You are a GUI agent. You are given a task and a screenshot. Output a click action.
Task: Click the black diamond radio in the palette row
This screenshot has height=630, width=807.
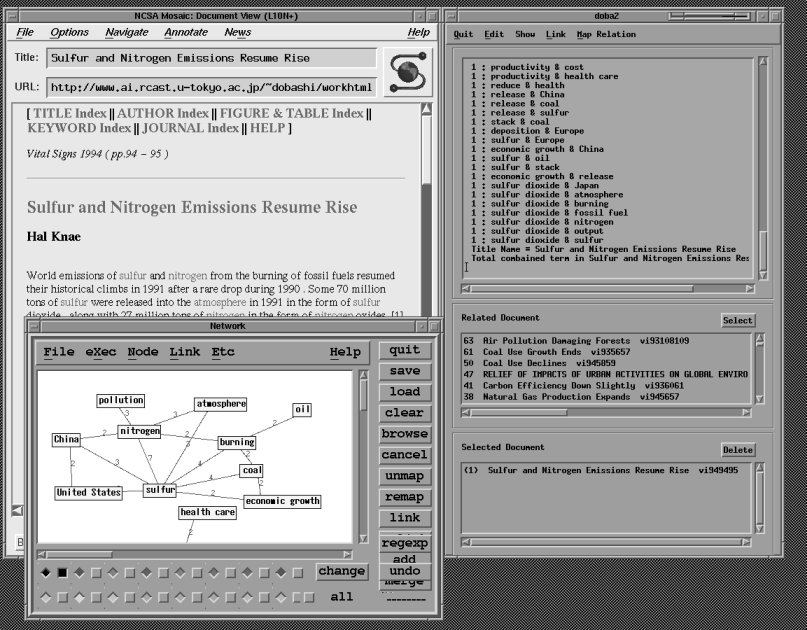[x=45, y=573]
